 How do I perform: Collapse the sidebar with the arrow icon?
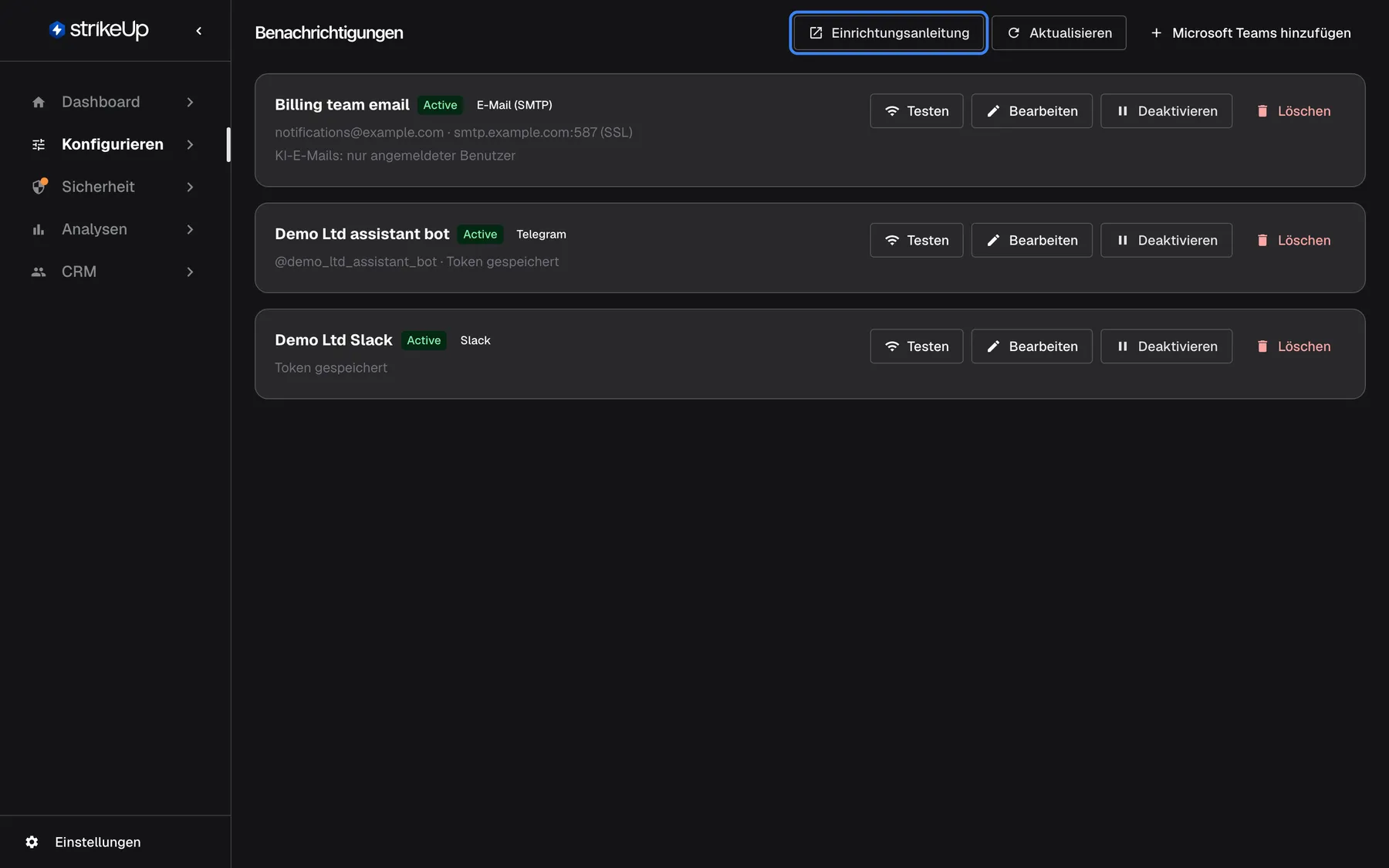coord(199,31)
